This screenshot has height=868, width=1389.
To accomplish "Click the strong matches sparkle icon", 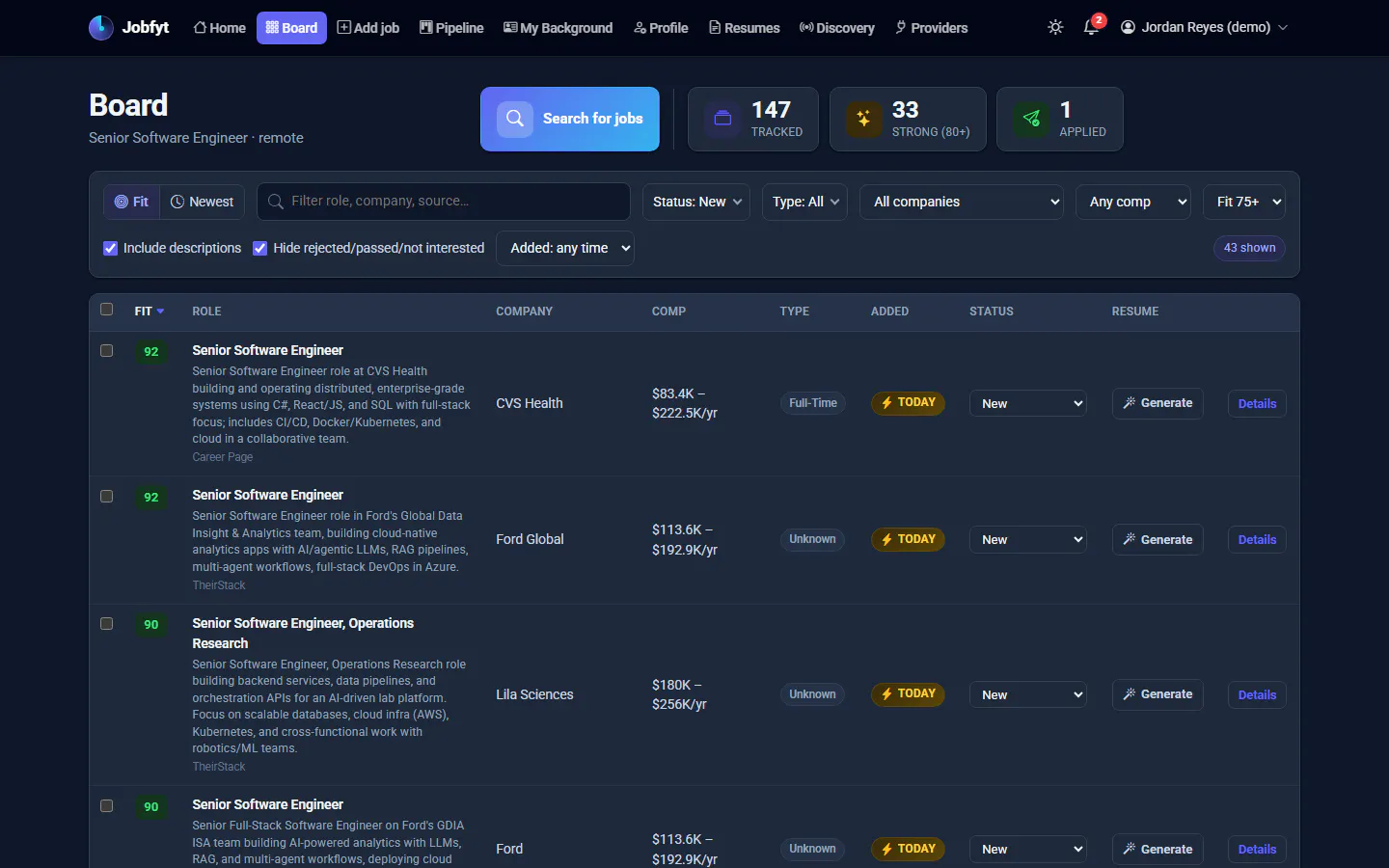I will coord(863,119).
